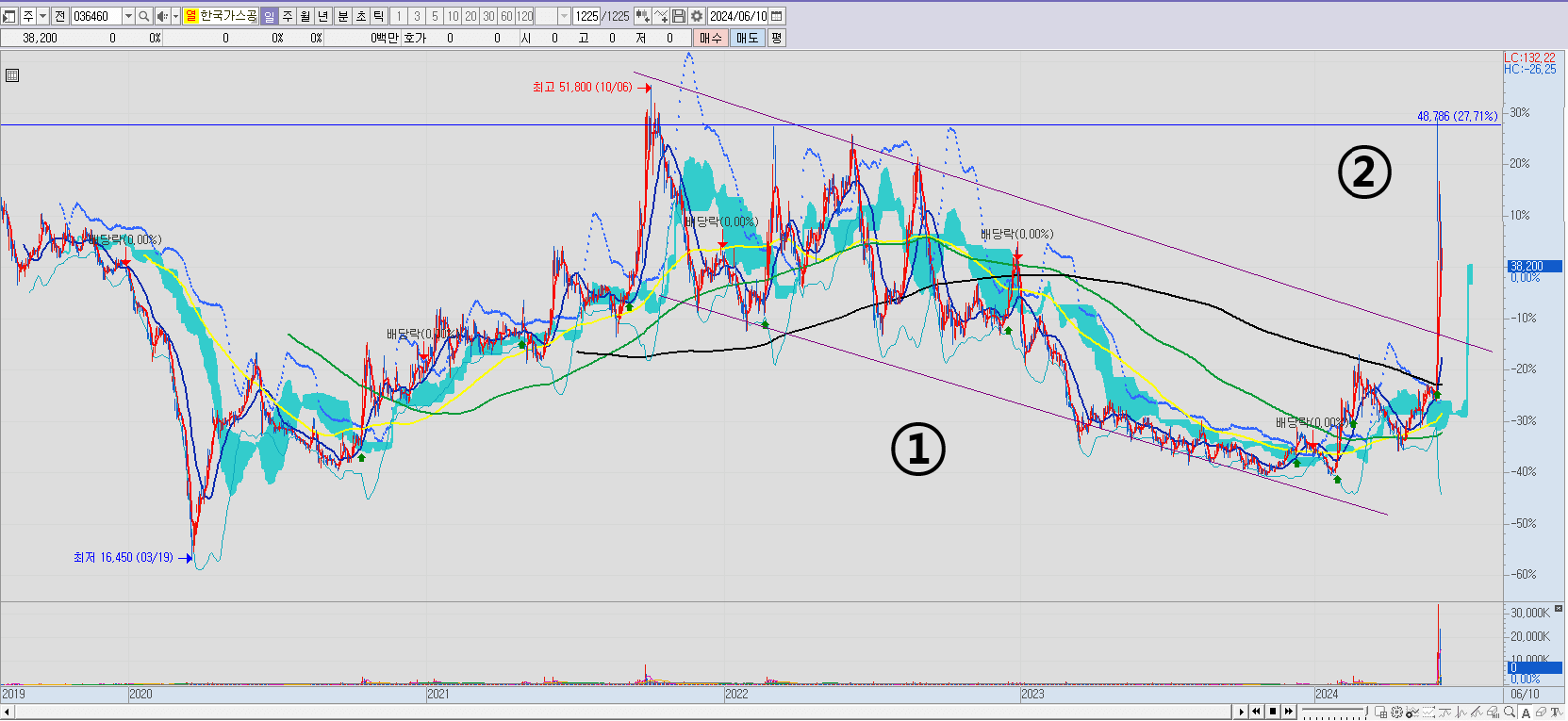Open the chart settings gear in top toolbar
Viewport: 1568px width, 721px height.
click(697, 16)
